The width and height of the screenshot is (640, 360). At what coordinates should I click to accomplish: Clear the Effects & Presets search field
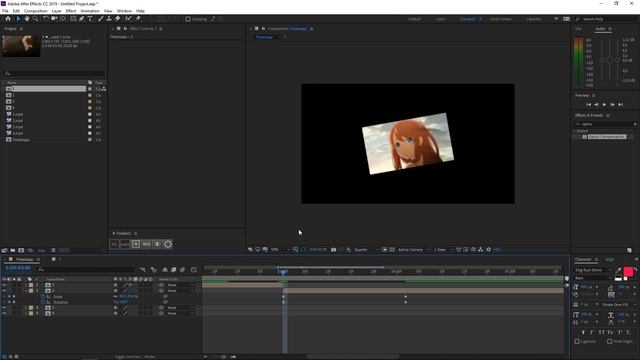click(635, 124)
